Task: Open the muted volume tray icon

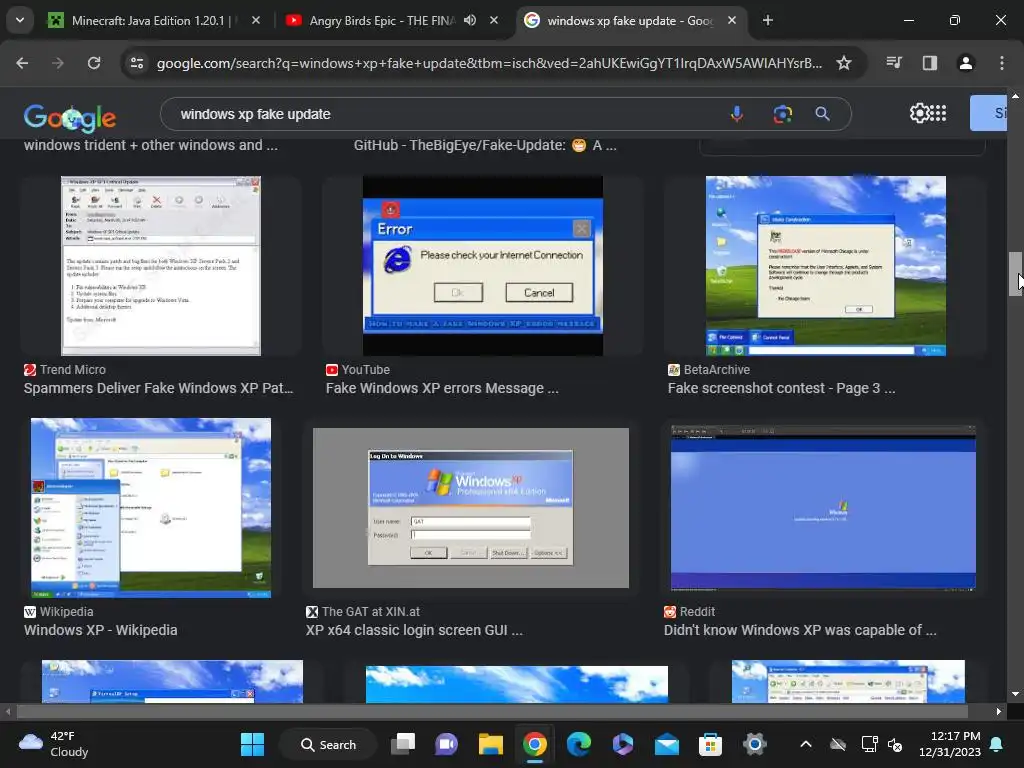Action: pos(895,744)
